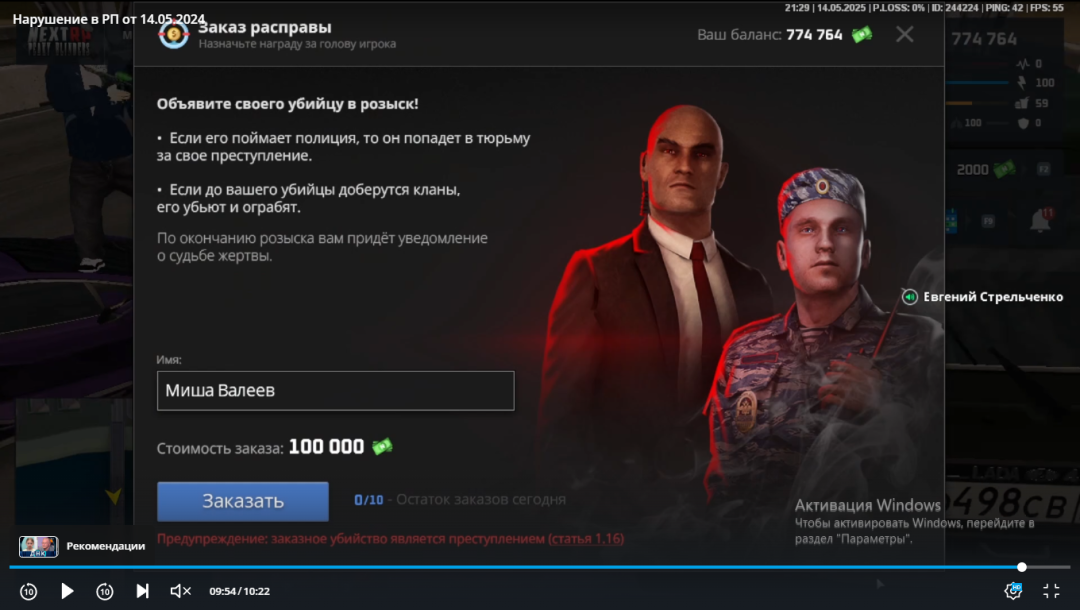
Task: Click the green cash icon next to balance 774 764
Action: pyautogui.click(x=862, y=34)
